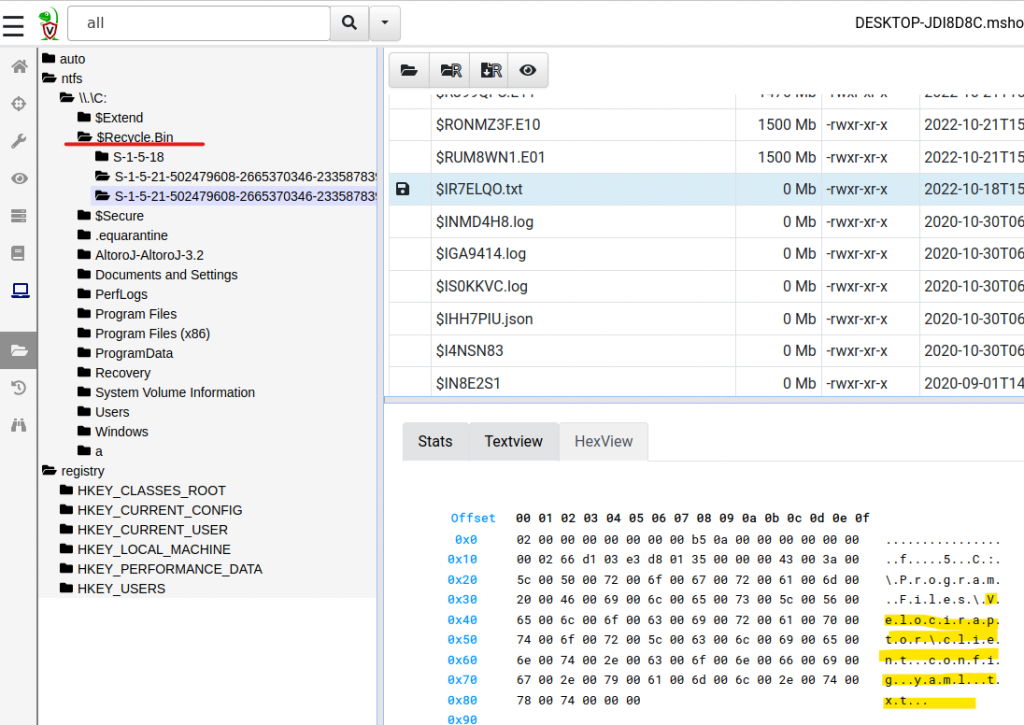Open the S-1-5-18 folder
Viewport: 1024px width, 725px height.
[129, 157]
